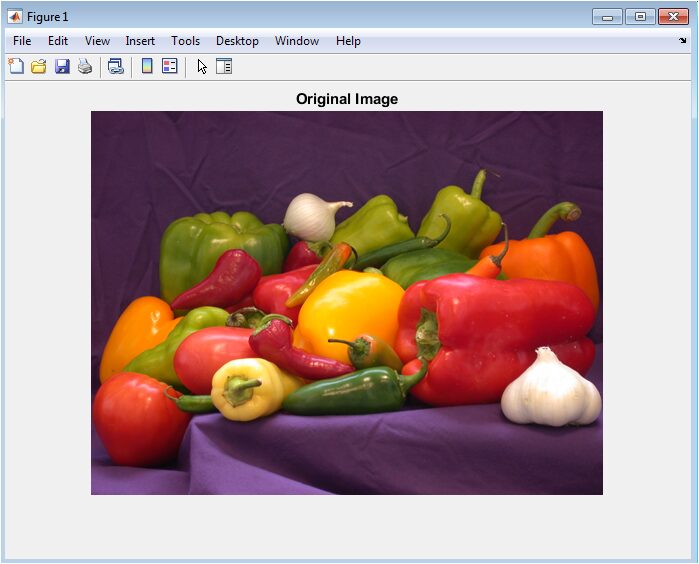The width and height of the screenshot is (699, 564).
Task: Toggle the Insert Colorbar button
Action: 147,67
